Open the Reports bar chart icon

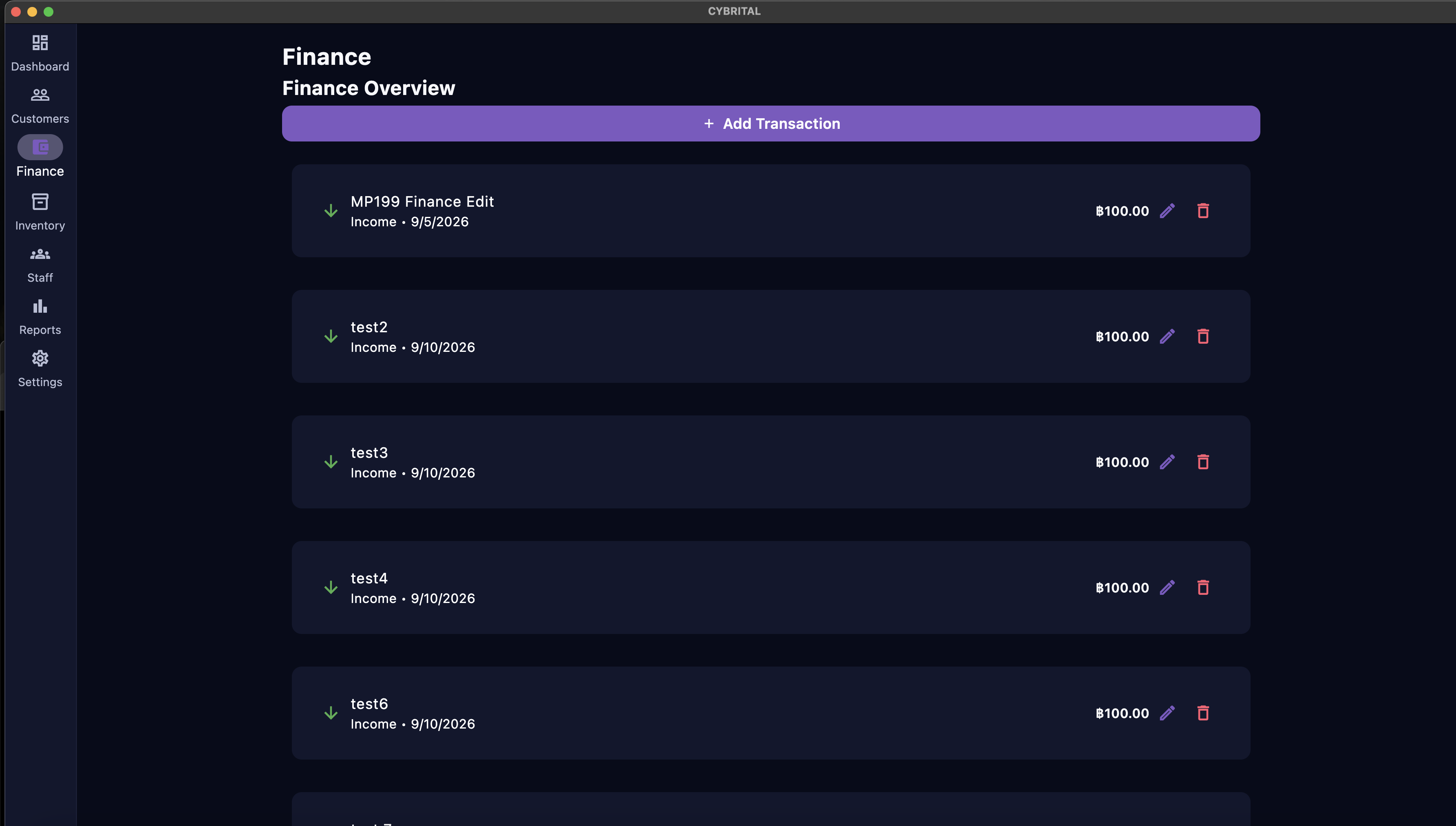coord(40,306)
